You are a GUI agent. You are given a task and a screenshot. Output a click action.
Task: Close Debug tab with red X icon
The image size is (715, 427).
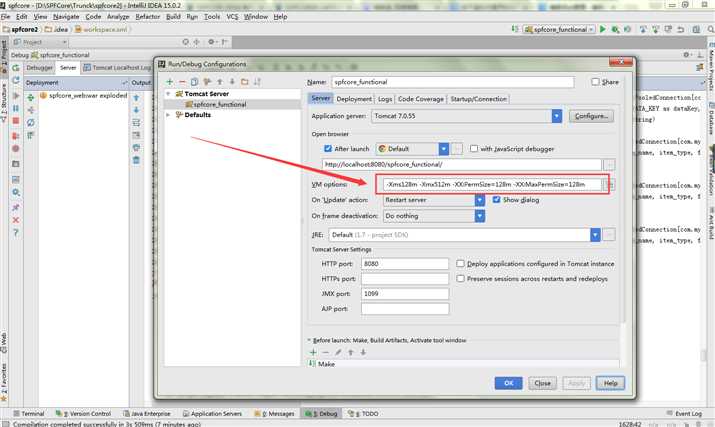pyautogui.click(x=16, y=220)
